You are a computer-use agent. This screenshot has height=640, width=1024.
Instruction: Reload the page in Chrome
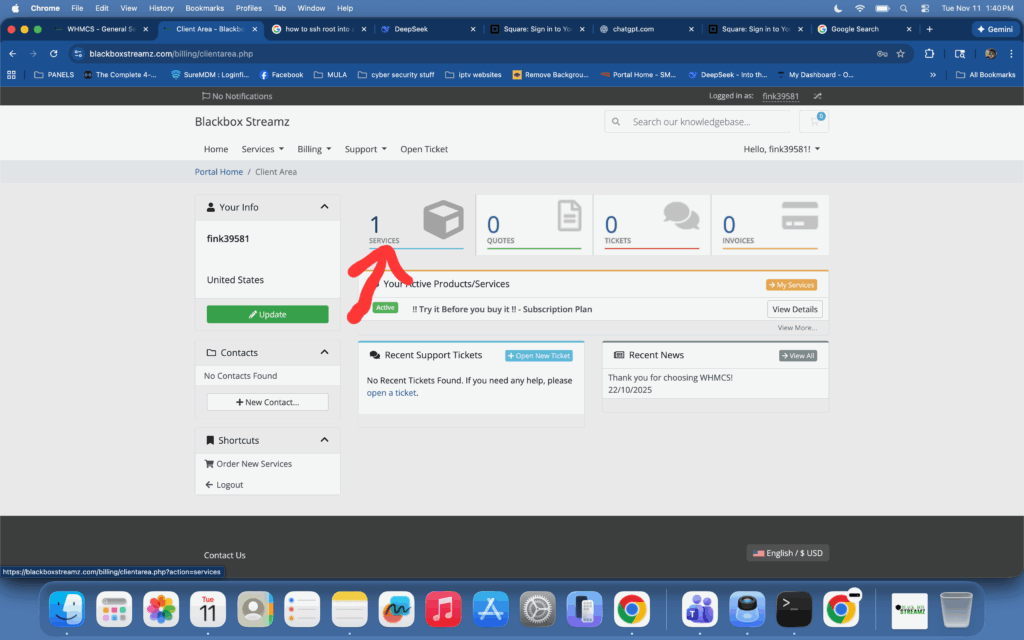tap(54, 53)
